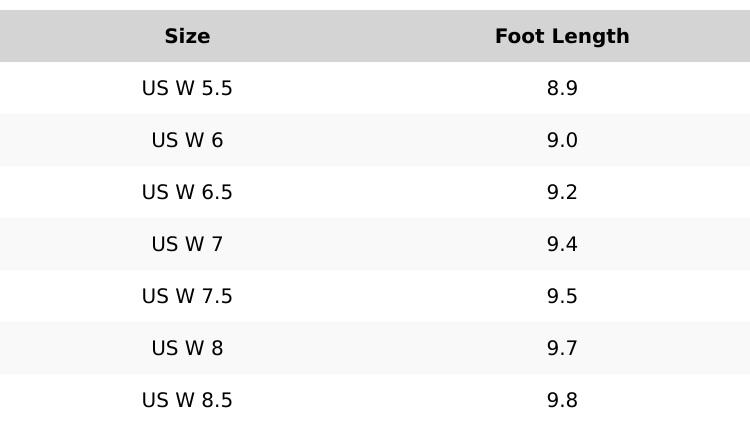This screenshot has height=426, width=750.
Task: Click the 9.5 foot length value
Action: coord(562,297)
